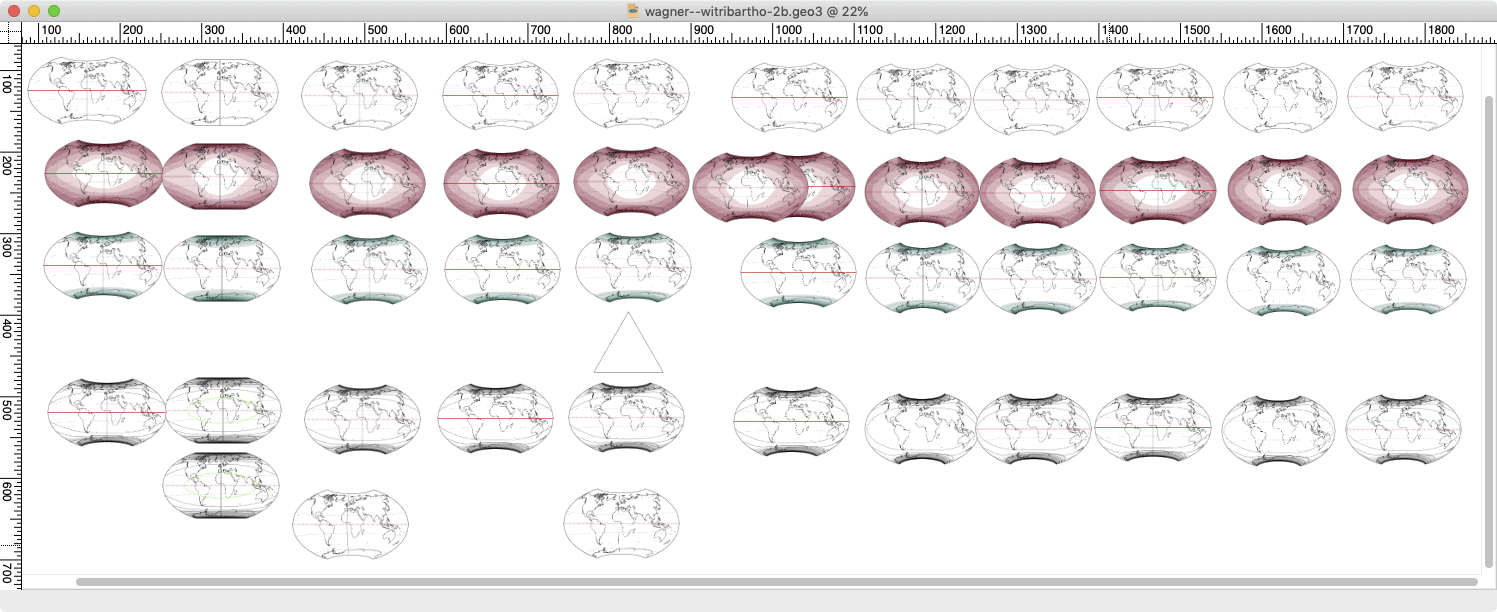Click the ruler origin box at top-left corner
1497x612 pixels.
click(10, 32)
